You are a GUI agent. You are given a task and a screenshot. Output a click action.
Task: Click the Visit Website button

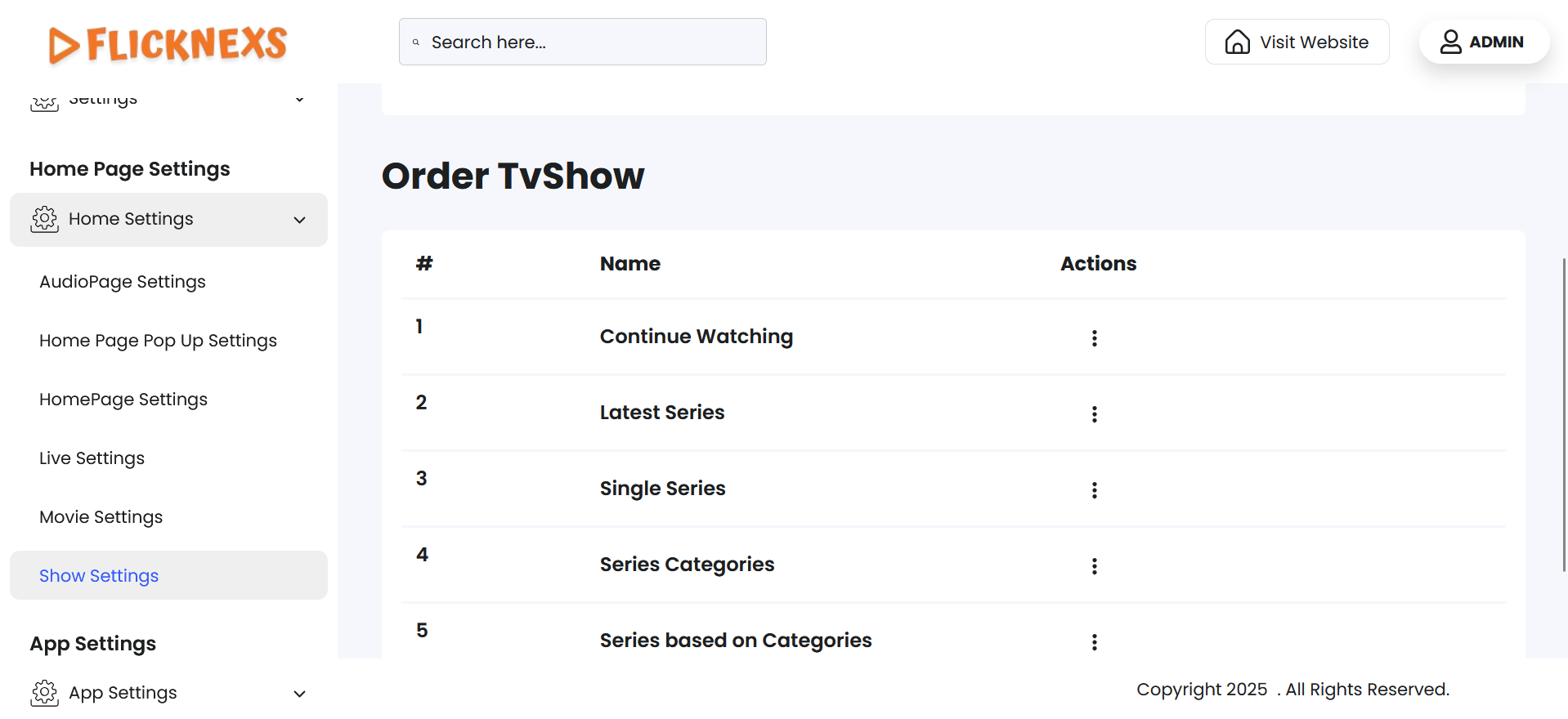point(1297,42)
